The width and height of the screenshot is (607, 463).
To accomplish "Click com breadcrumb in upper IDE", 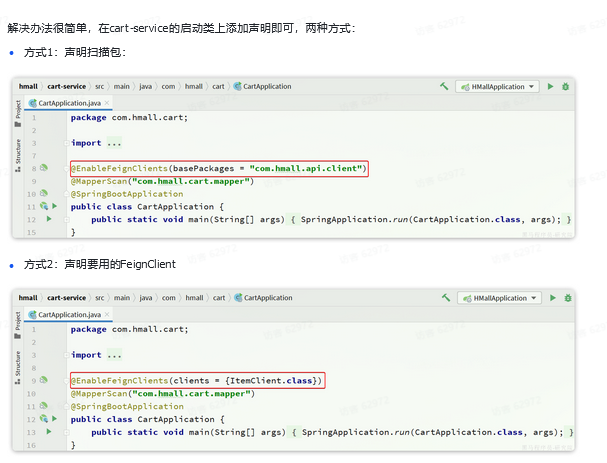I will pos(168,86).
